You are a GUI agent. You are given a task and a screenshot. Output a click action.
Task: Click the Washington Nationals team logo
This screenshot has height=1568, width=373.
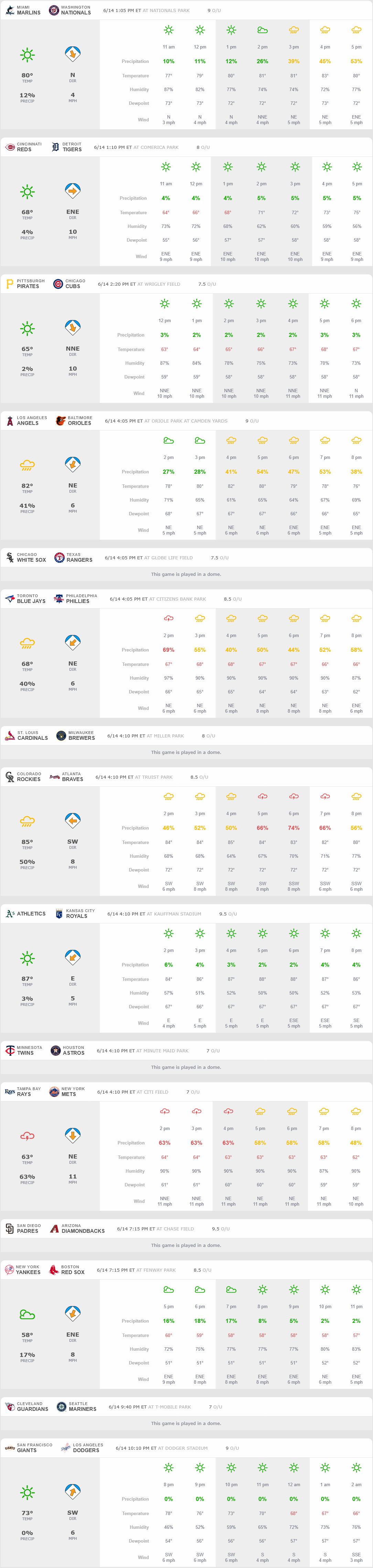54,10
